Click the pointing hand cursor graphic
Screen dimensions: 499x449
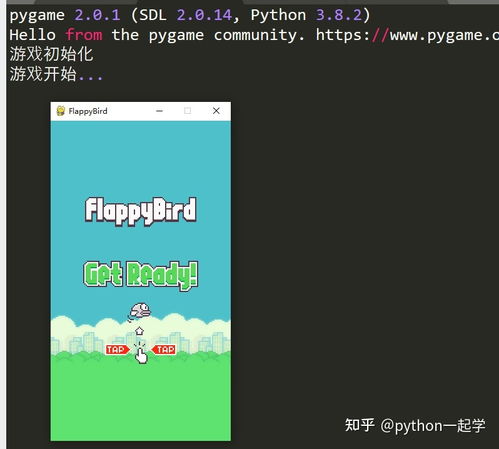(141, 354)
